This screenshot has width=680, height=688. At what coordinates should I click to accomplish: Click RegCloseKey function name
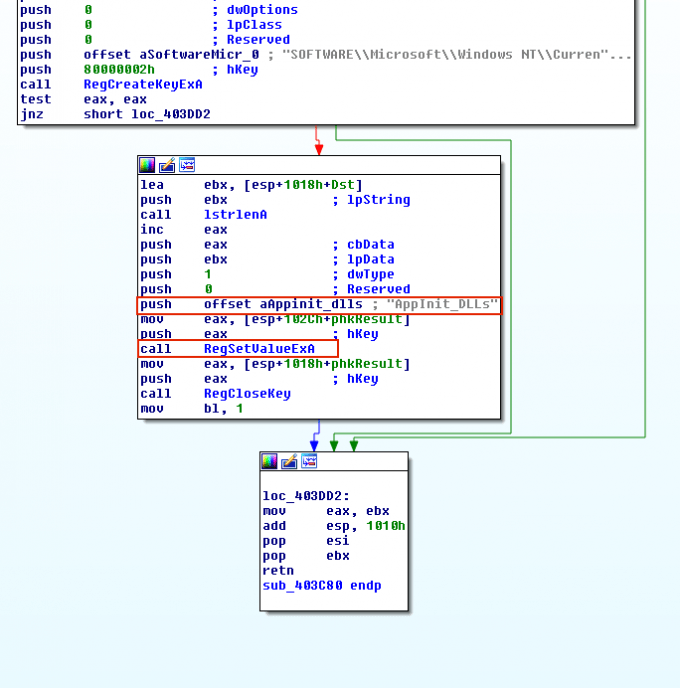[x=247, y=394]
